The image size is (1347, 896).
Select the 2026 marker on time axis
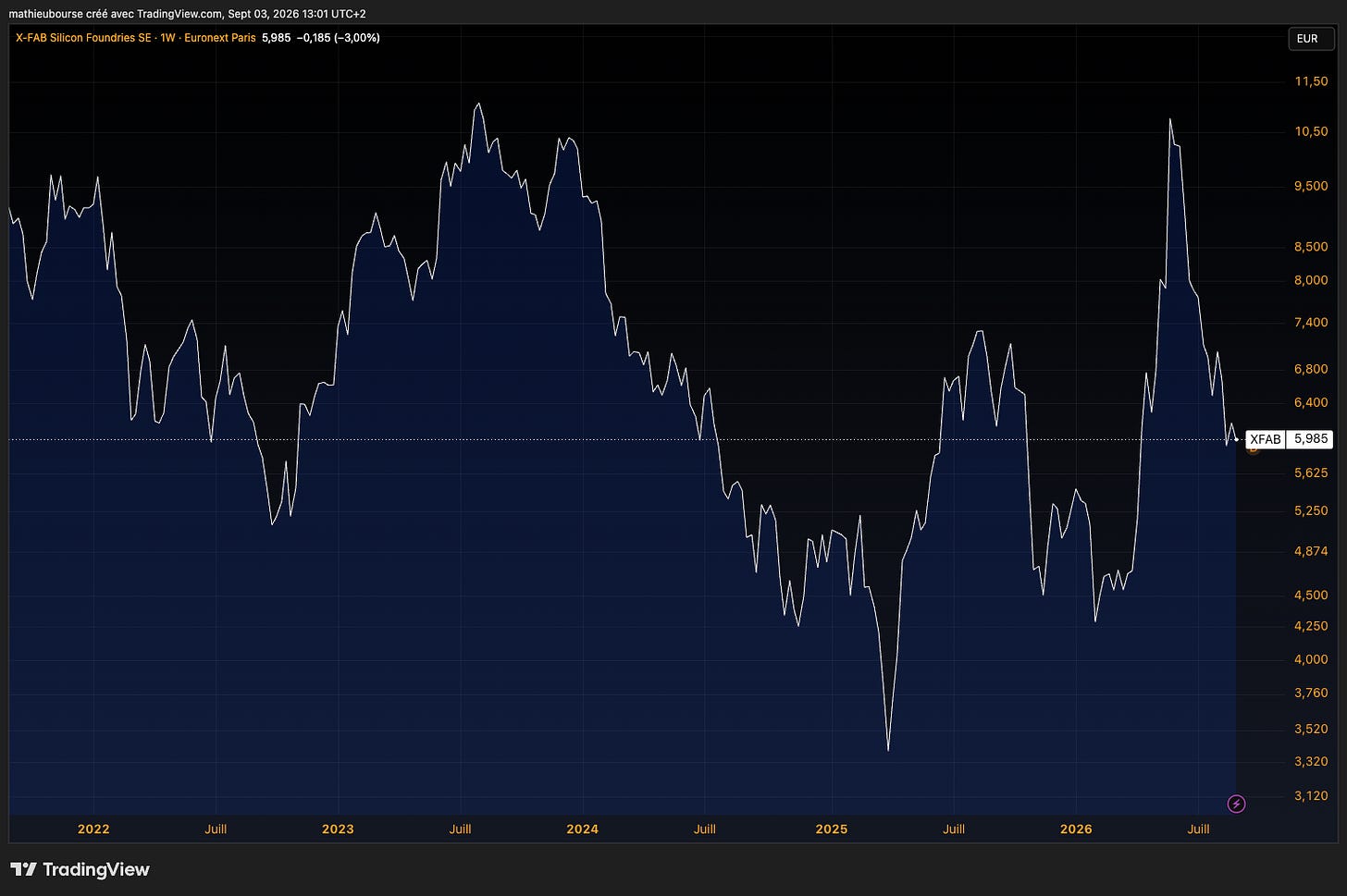coord(1076,828)
